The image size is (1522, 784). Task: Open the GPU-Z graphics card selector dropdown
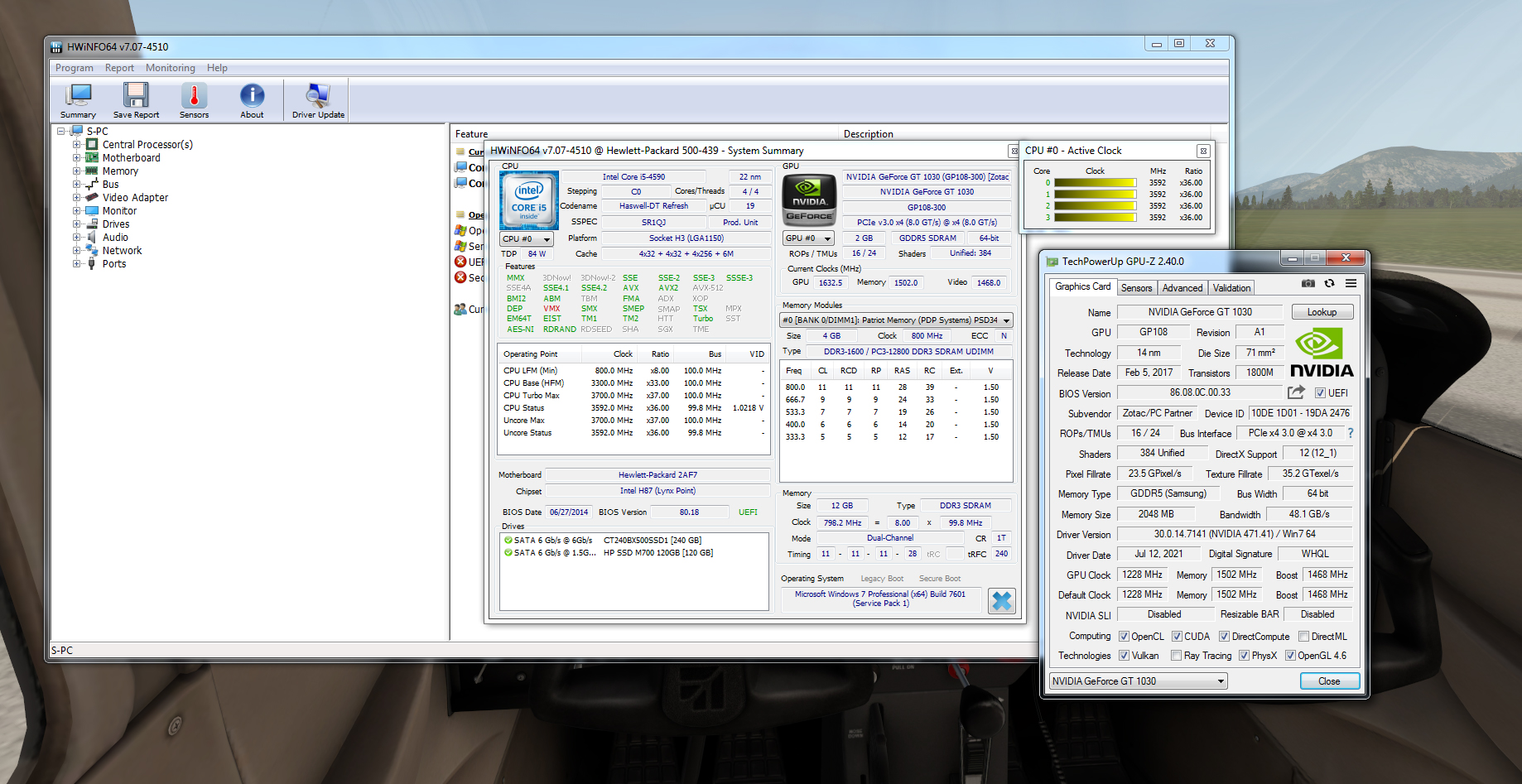pyautogui.click(x=1139, y=681)
